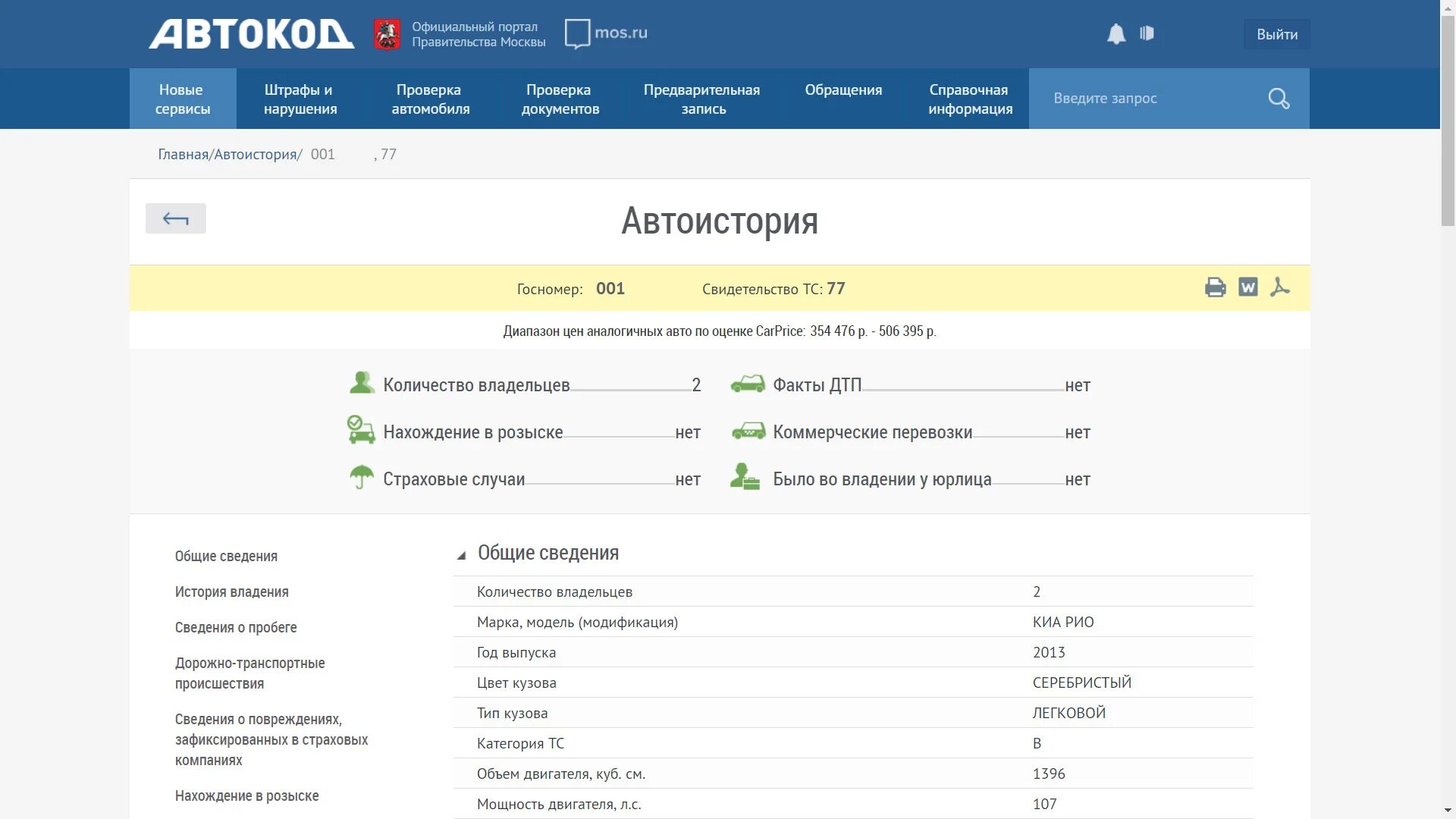Export report to Word document
The width and height of the screenshot is (1456, 819).
pyautogui.click(x=1247, y=287)
